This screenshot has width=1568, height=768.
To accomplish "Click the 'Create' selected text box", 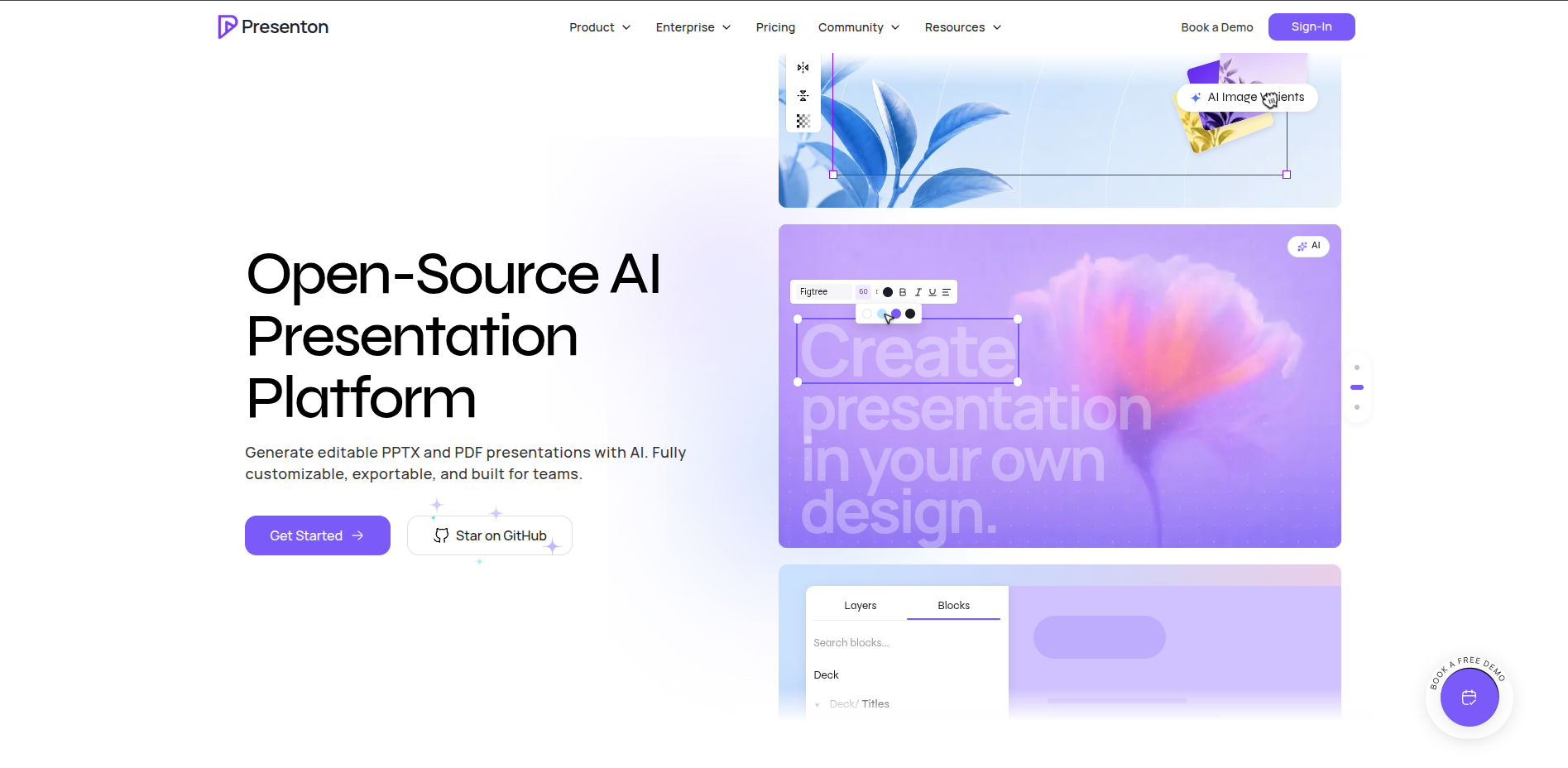I will (x=908, y=350).
